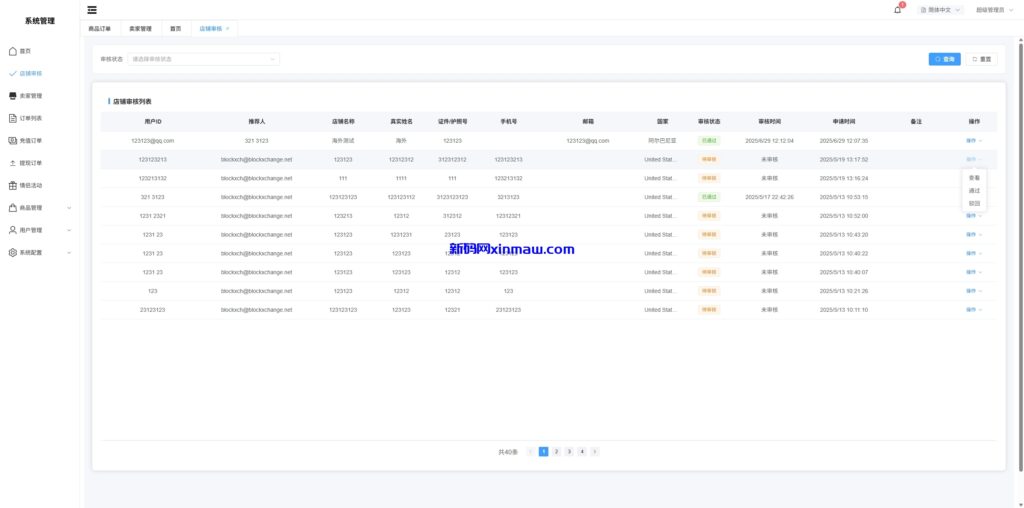The image size is (1024, 508).
Task: Switch to the 商品订单 tab
Action: click(x=101, y=29)
